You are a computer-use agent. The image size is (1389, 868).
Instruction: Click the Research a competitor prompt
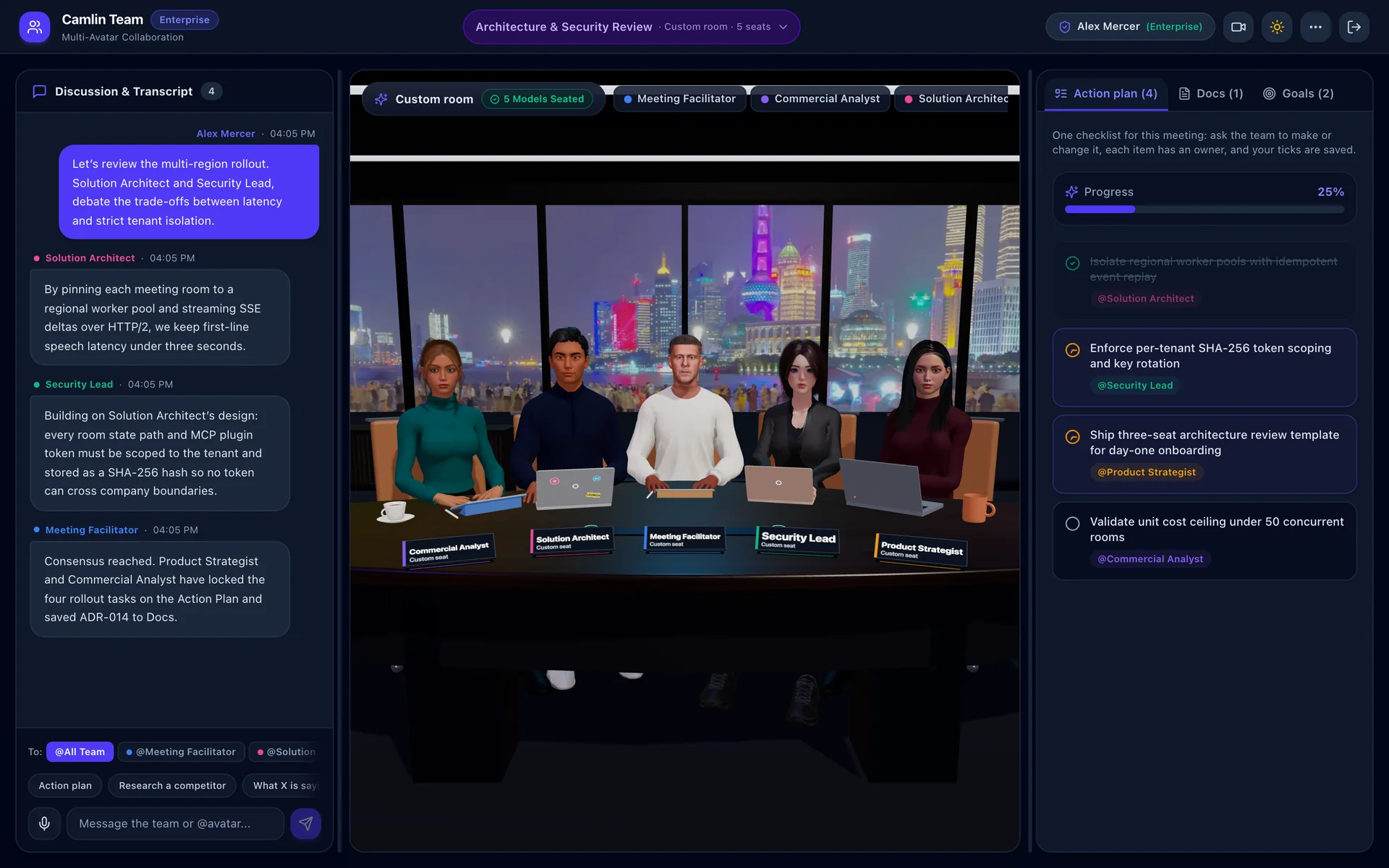[172, 786]
